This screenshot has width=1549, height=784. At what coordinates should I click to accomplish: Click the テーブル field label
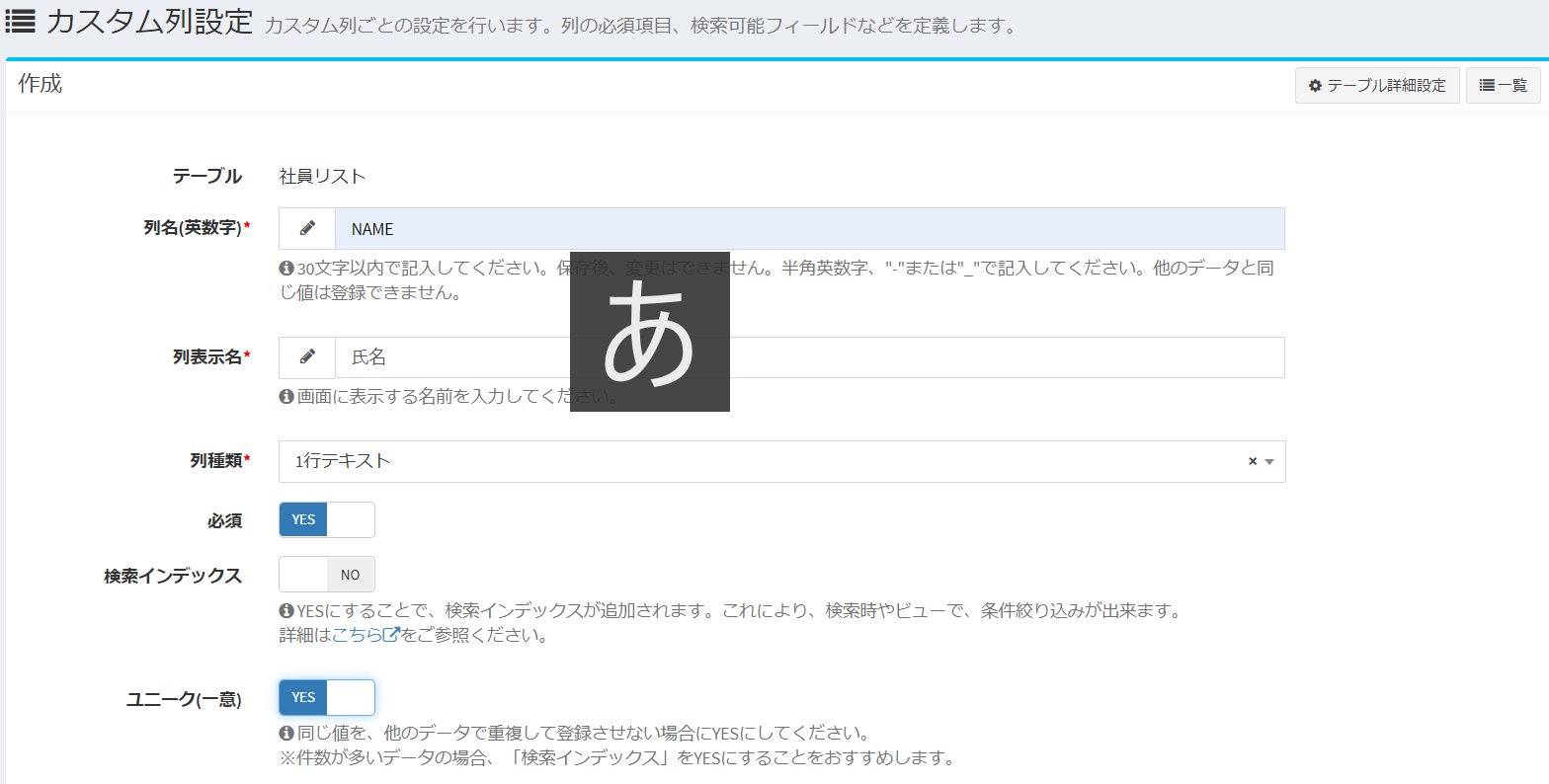(x=207, y=177)
